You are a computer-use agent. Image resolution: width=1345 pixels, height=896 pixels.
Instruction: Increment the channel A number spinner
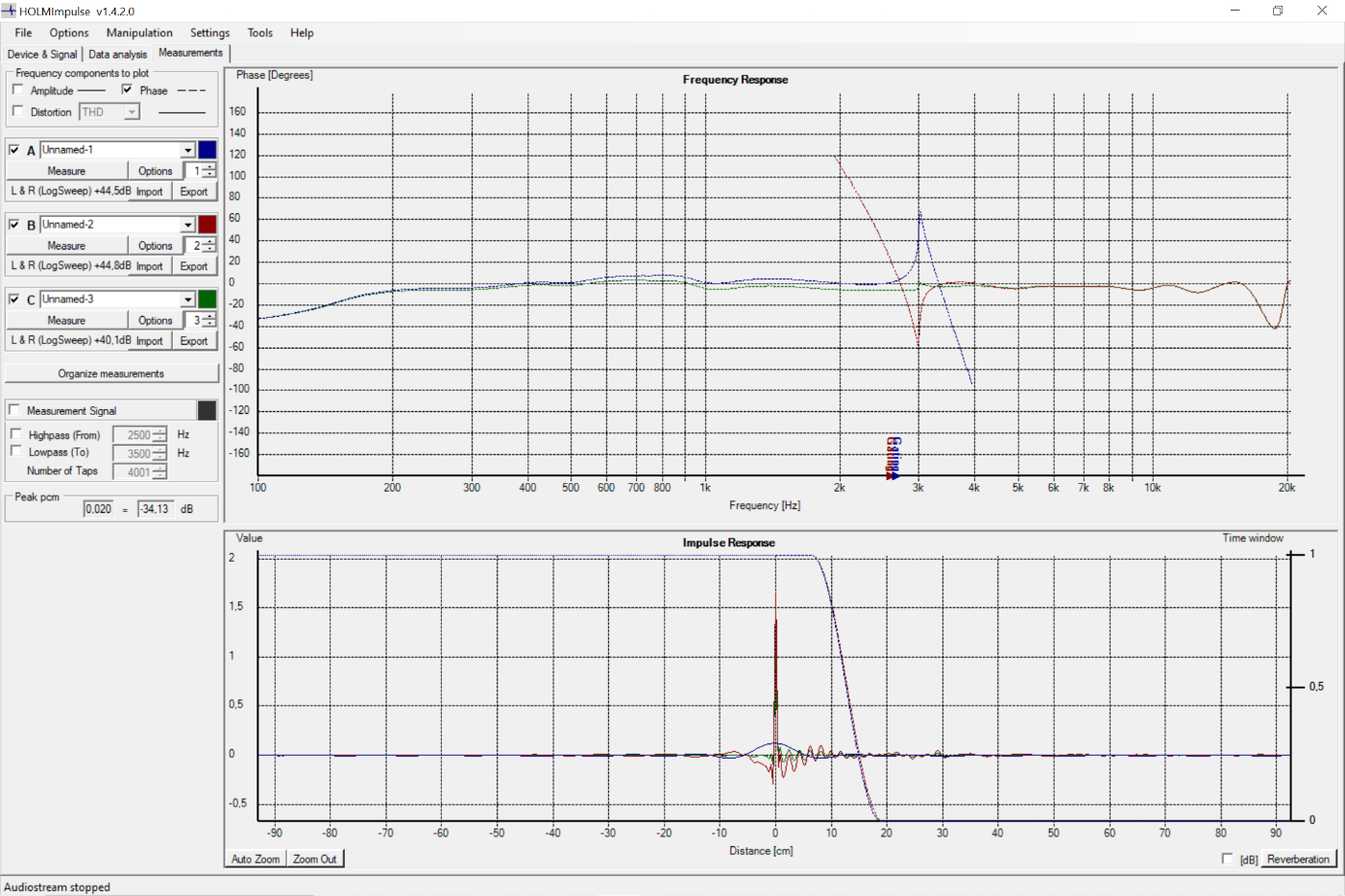pos(209,167)
